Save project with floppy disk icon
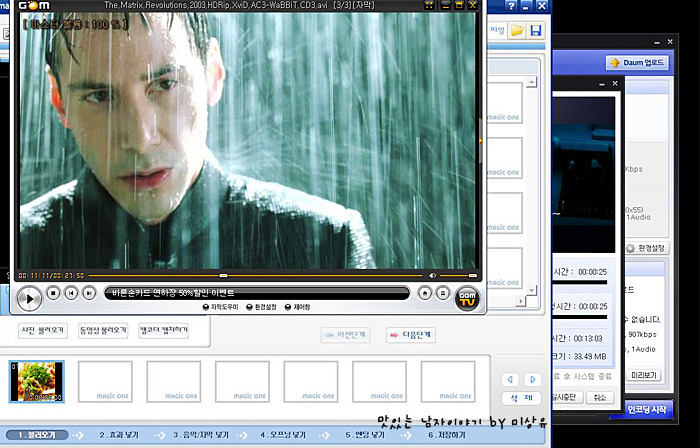Viewport: 700px width, 448px height. 536,30
